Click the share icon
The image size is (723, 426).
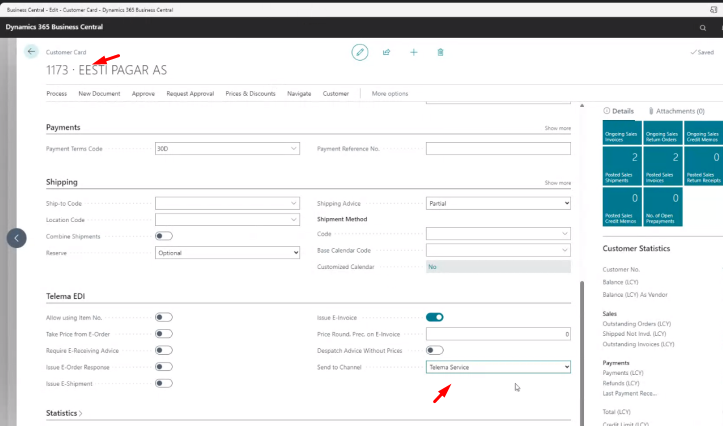click(x=386, y=52)
